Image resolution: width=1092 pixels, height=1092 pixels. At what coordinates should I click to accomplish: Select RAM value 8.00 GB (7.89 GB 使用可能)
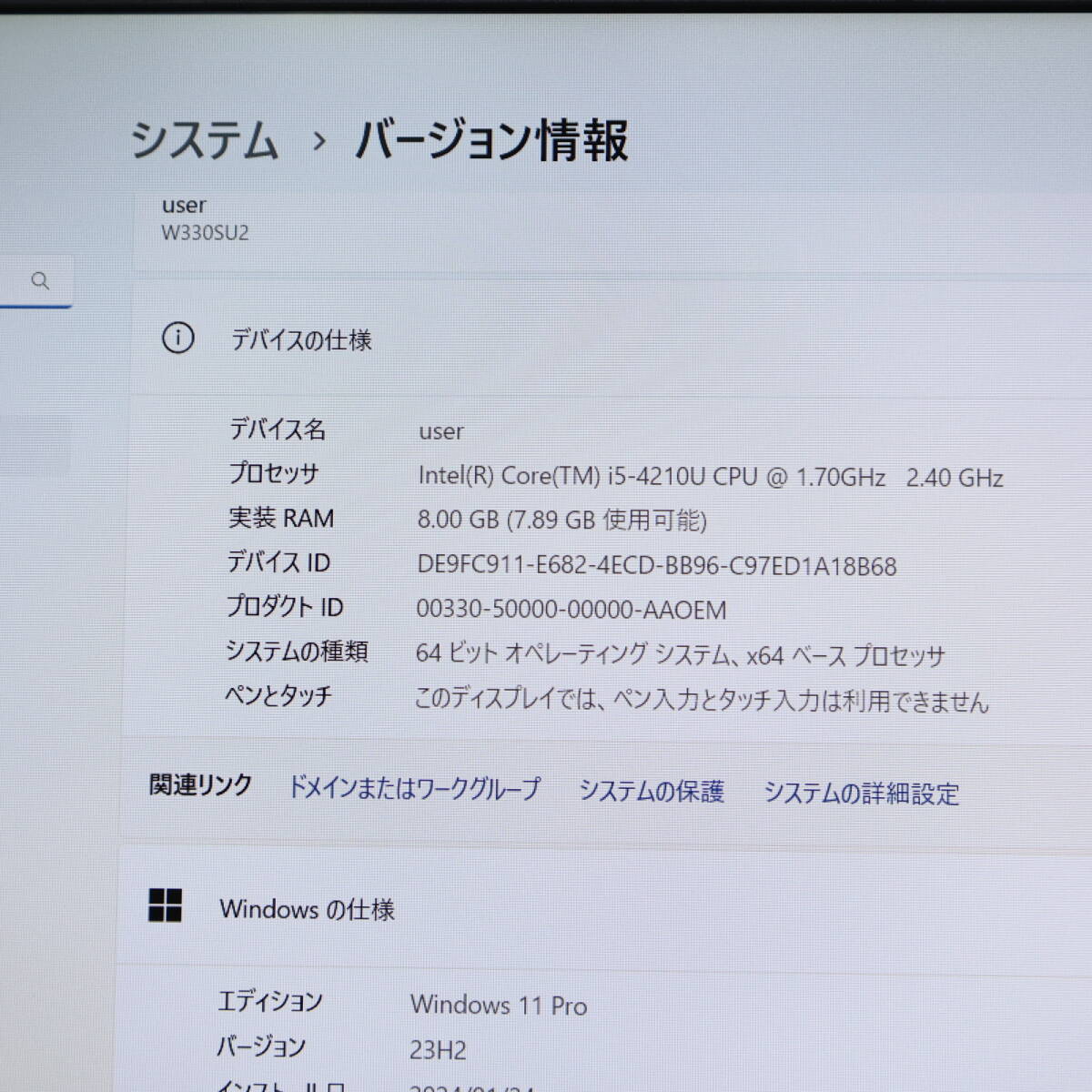[561, 520]
